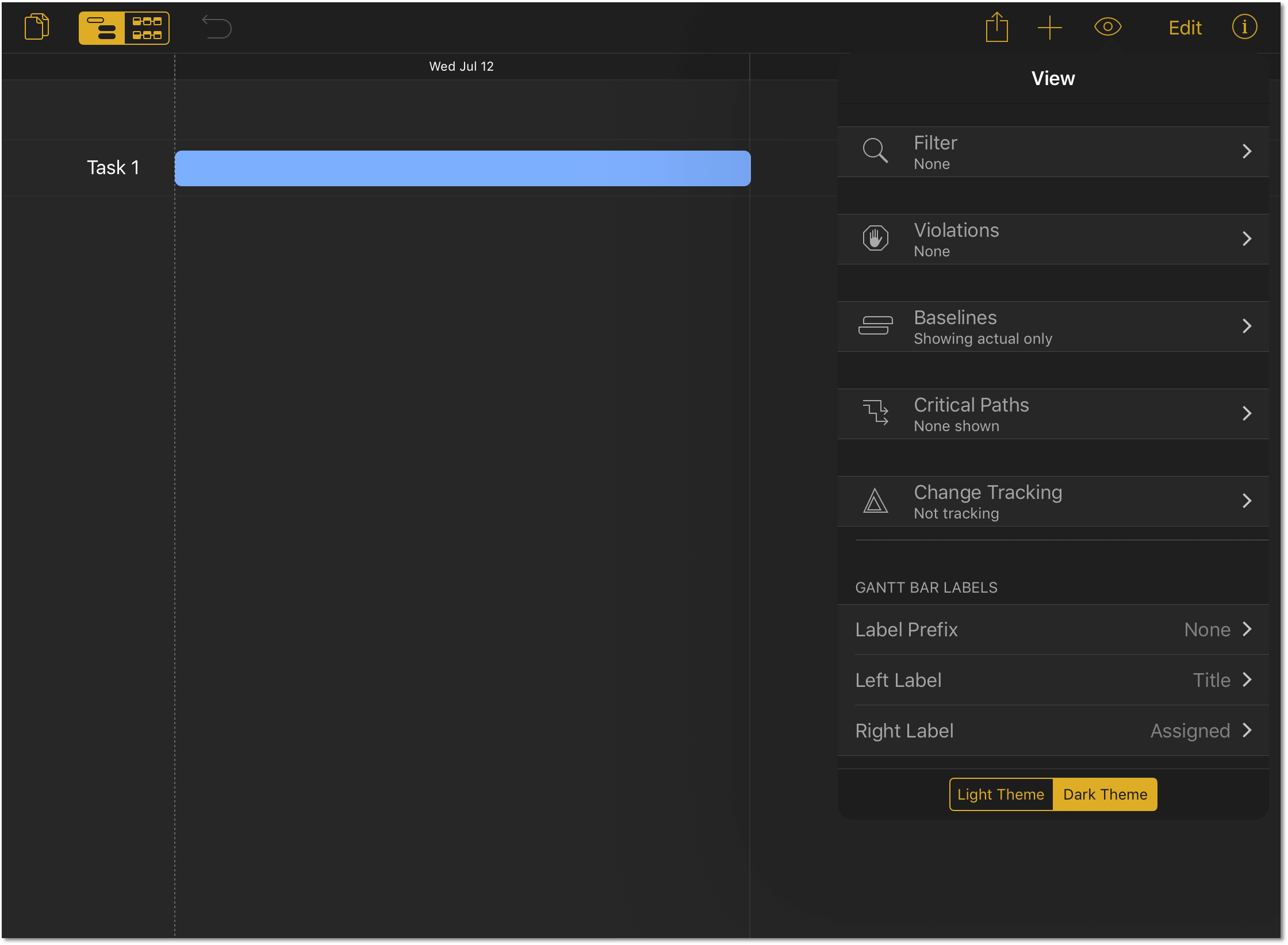Image resolution: width=1288 pixels, height=945 pixels.
Task: Click the add new task icon
Action: pos(1051,27)
